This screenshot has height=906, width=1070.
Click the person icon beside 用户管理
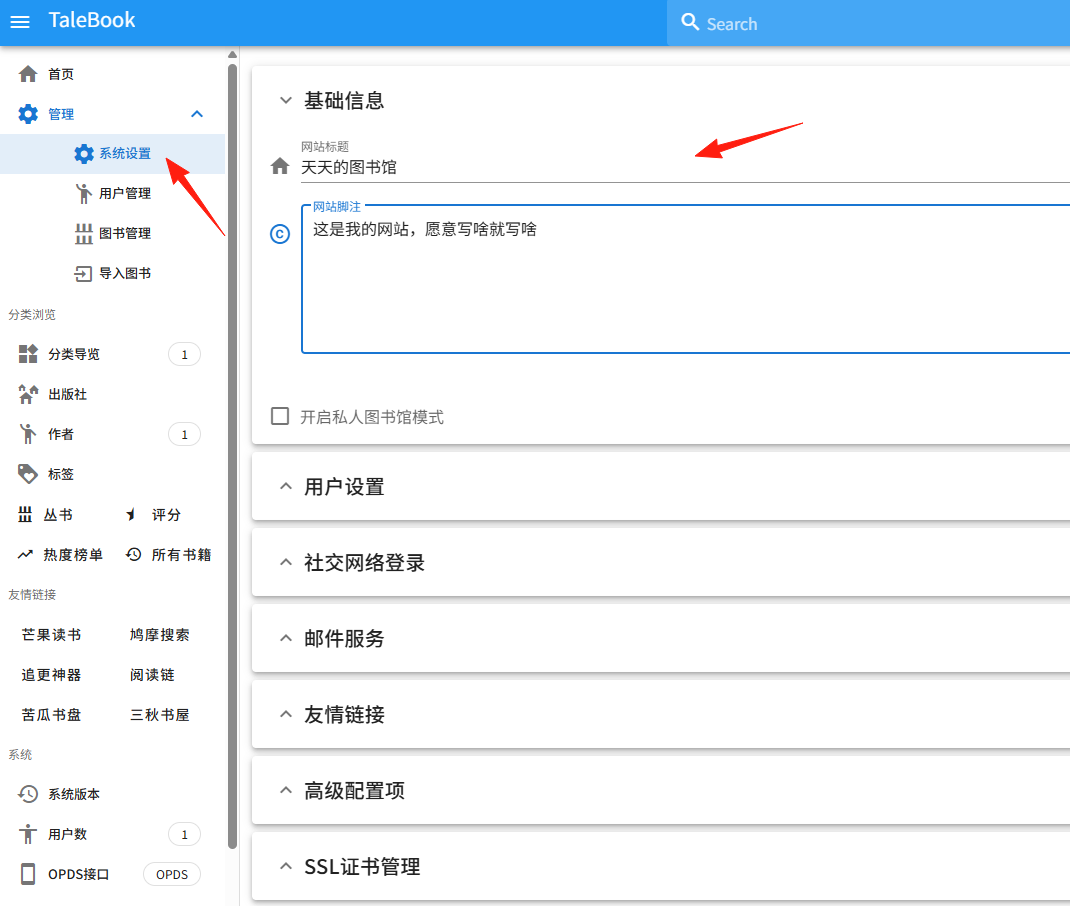coord(83,194)
